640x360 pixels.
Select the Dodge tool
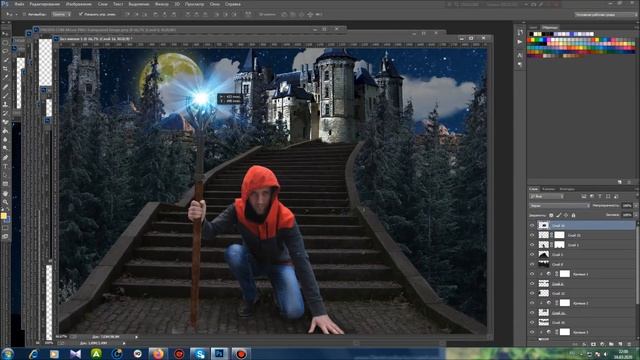[x=5, y=148]
